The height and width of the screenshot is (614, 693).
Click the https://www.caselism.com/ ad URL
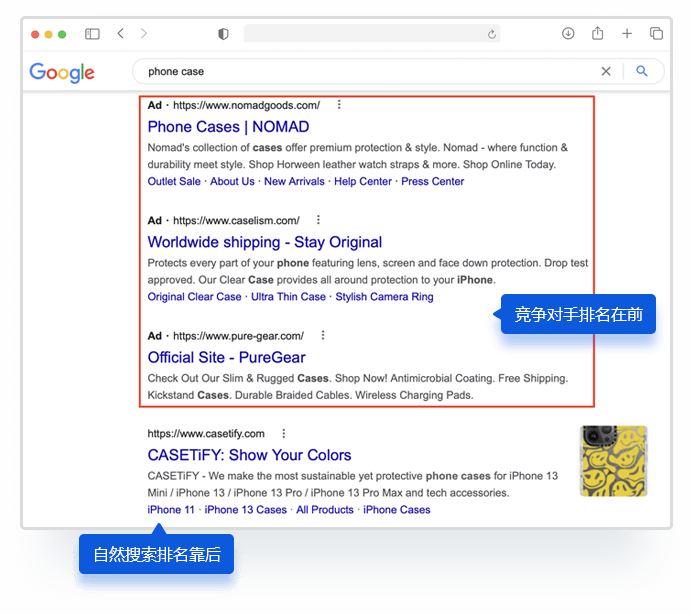[236, 220]
